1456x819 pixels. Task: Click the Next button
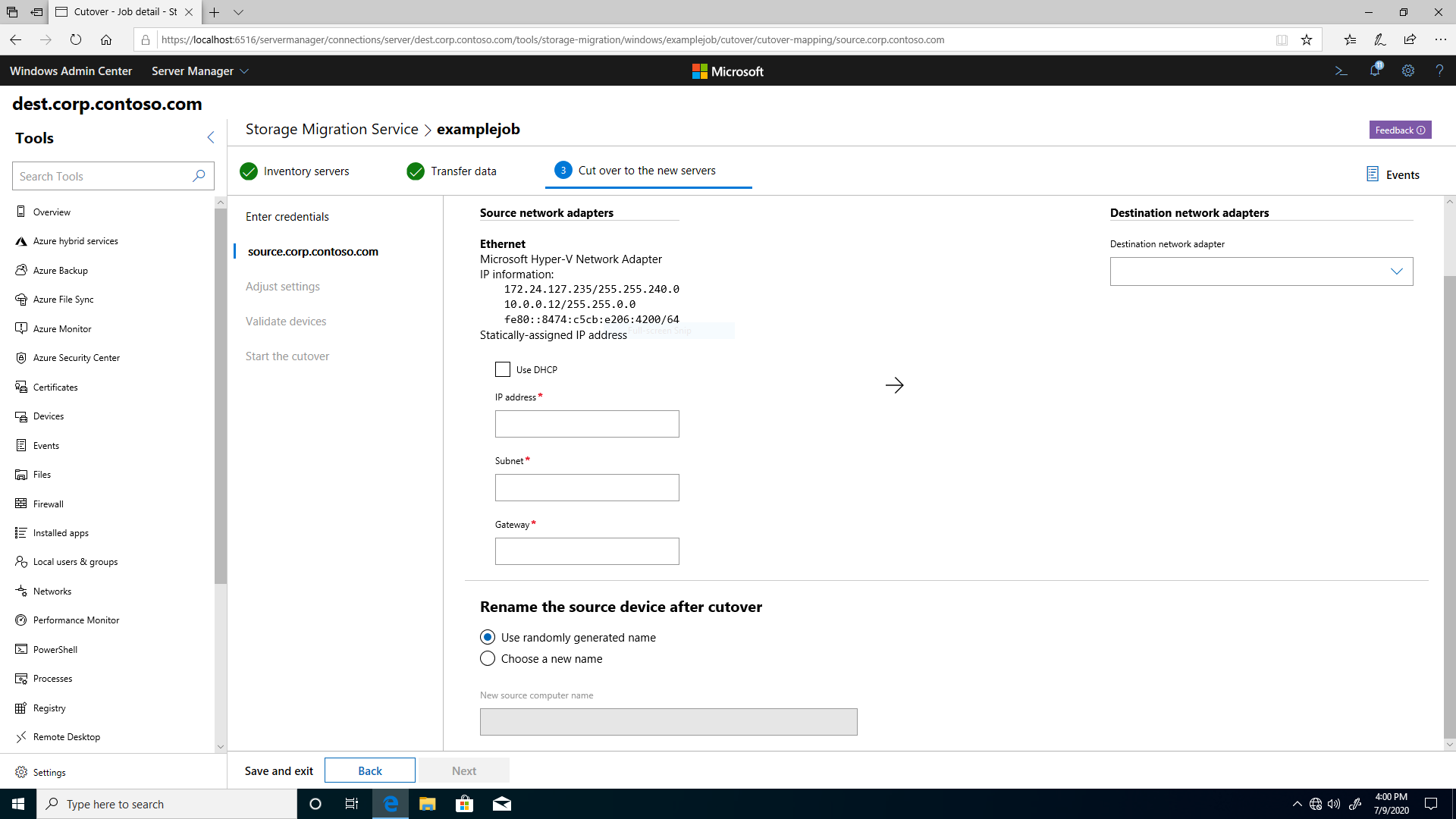[464, 770]
